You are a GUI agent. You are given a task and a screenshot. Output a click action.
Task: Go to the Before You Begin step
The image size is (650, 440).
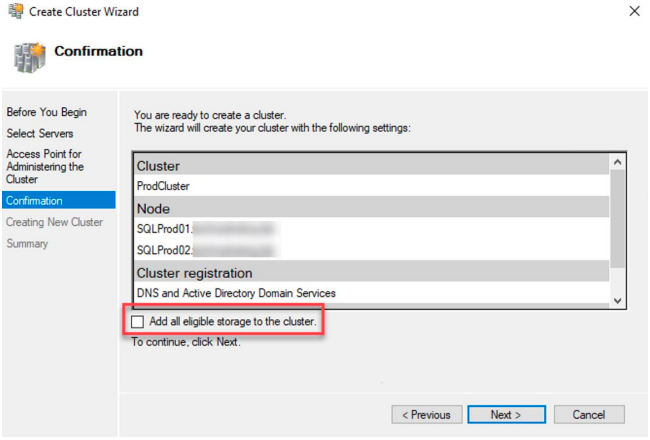tap(46, 112)
